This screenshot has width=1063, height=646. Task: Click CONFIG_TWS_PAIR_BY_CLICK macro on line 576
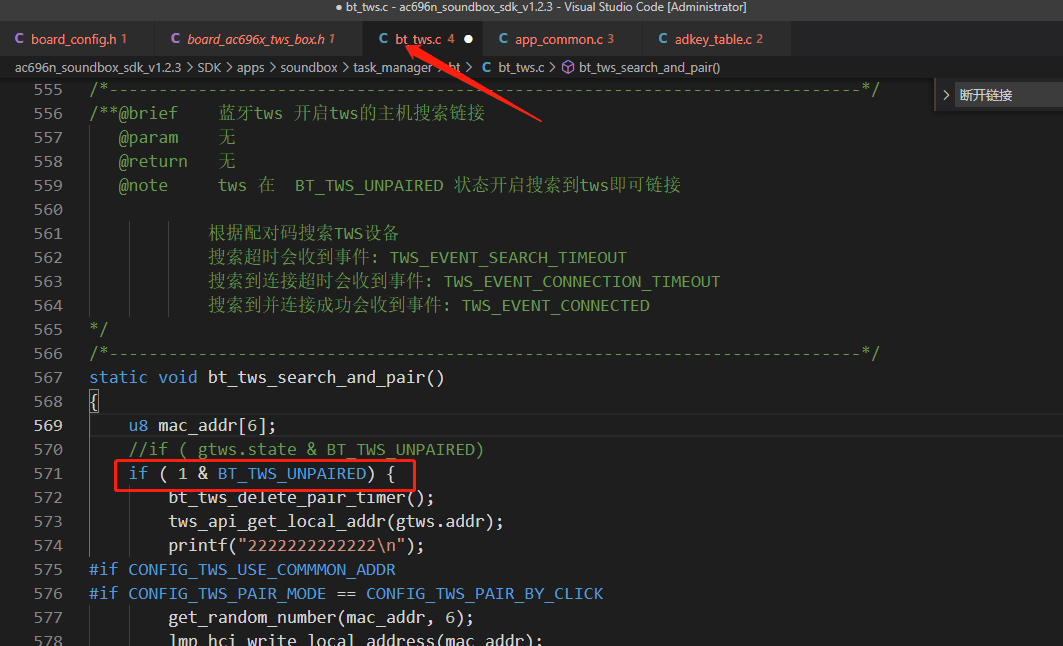(x=485, y=593)
